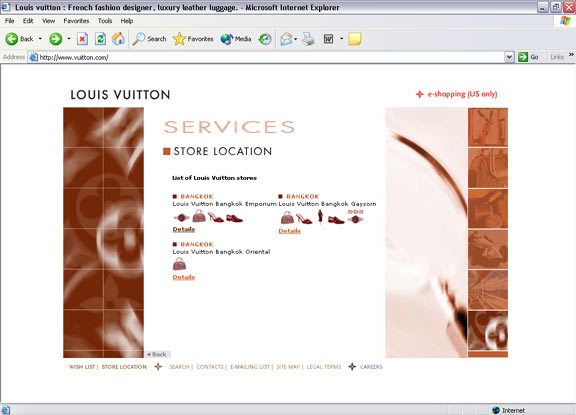The image size is (576, 415).
Task: Click the Media toolbar button
Action: tap(236, 39)
